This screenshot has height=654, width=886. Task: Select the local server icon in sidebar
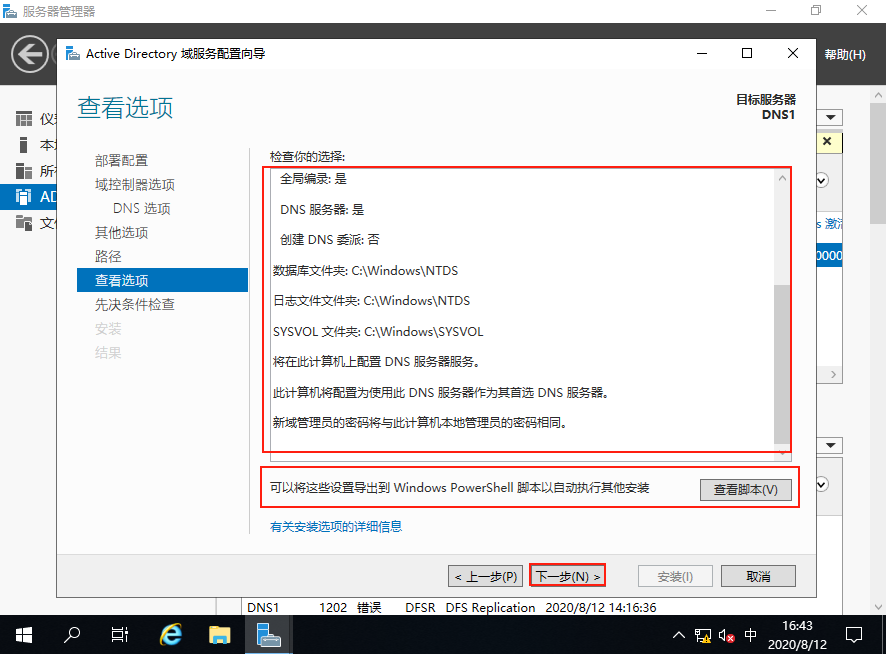click(x=24, y=145)
